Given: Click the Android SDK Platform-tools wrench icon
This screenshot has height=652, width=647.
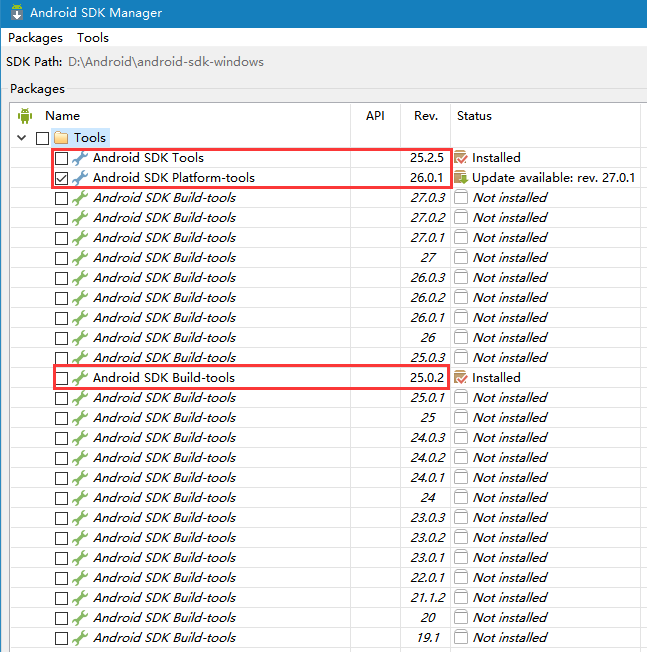Looking at the screenshot, I should coord(80,178).
